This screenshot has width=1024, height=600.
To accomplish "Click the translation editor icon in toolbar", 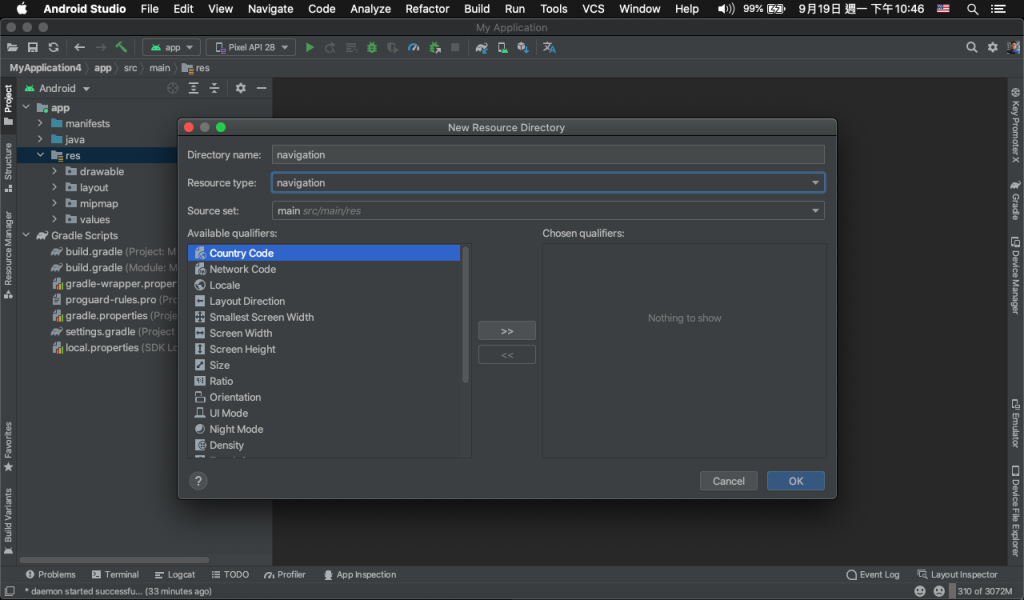I will pyautogui.click(x=549, y=48).
